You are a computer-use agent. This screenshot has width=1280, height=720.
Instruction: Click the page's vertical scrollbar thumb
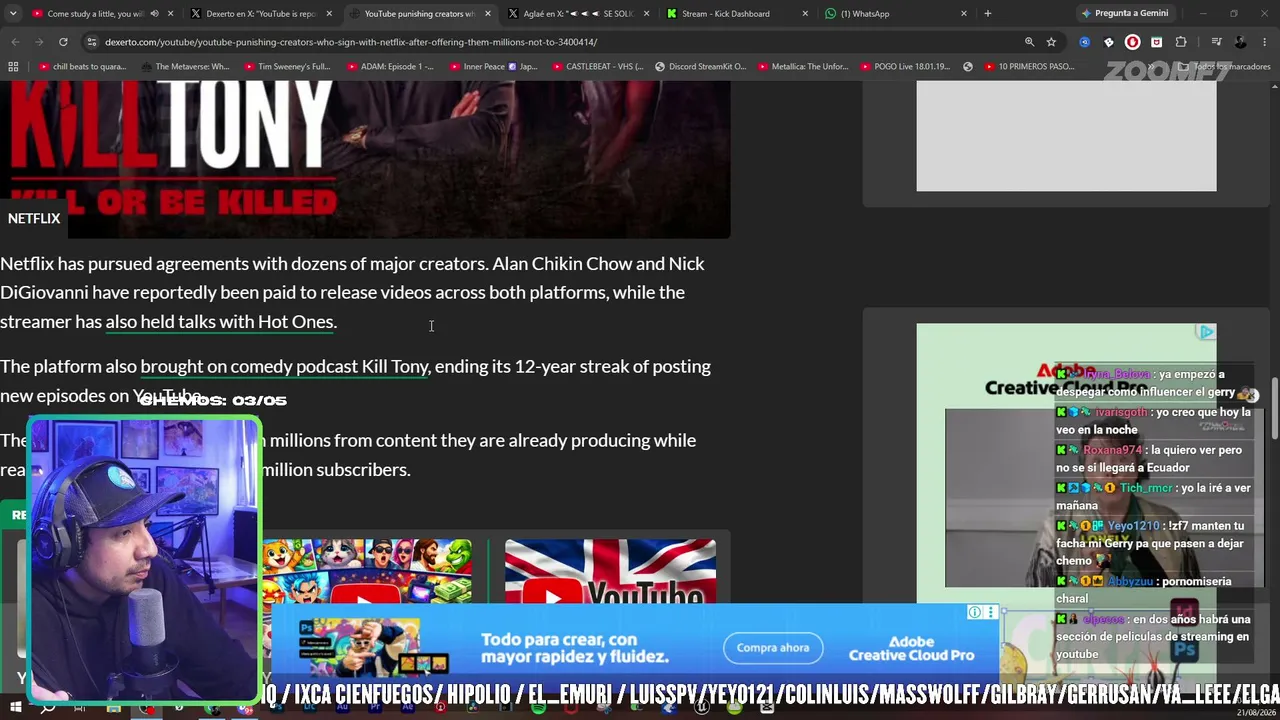1274,408
